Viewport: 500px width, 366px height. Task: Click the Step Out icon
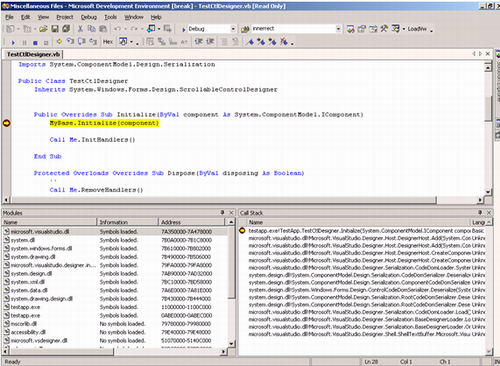point(93,42)
